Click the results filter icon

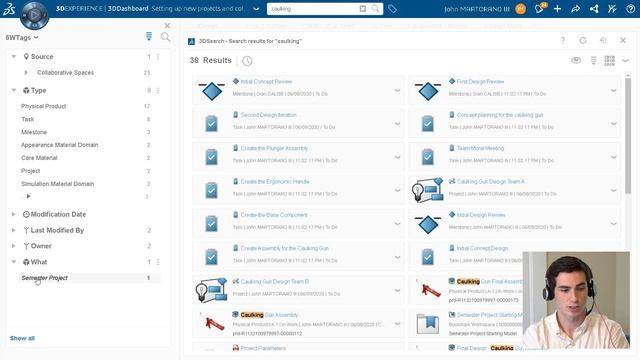tap(593, 60)
